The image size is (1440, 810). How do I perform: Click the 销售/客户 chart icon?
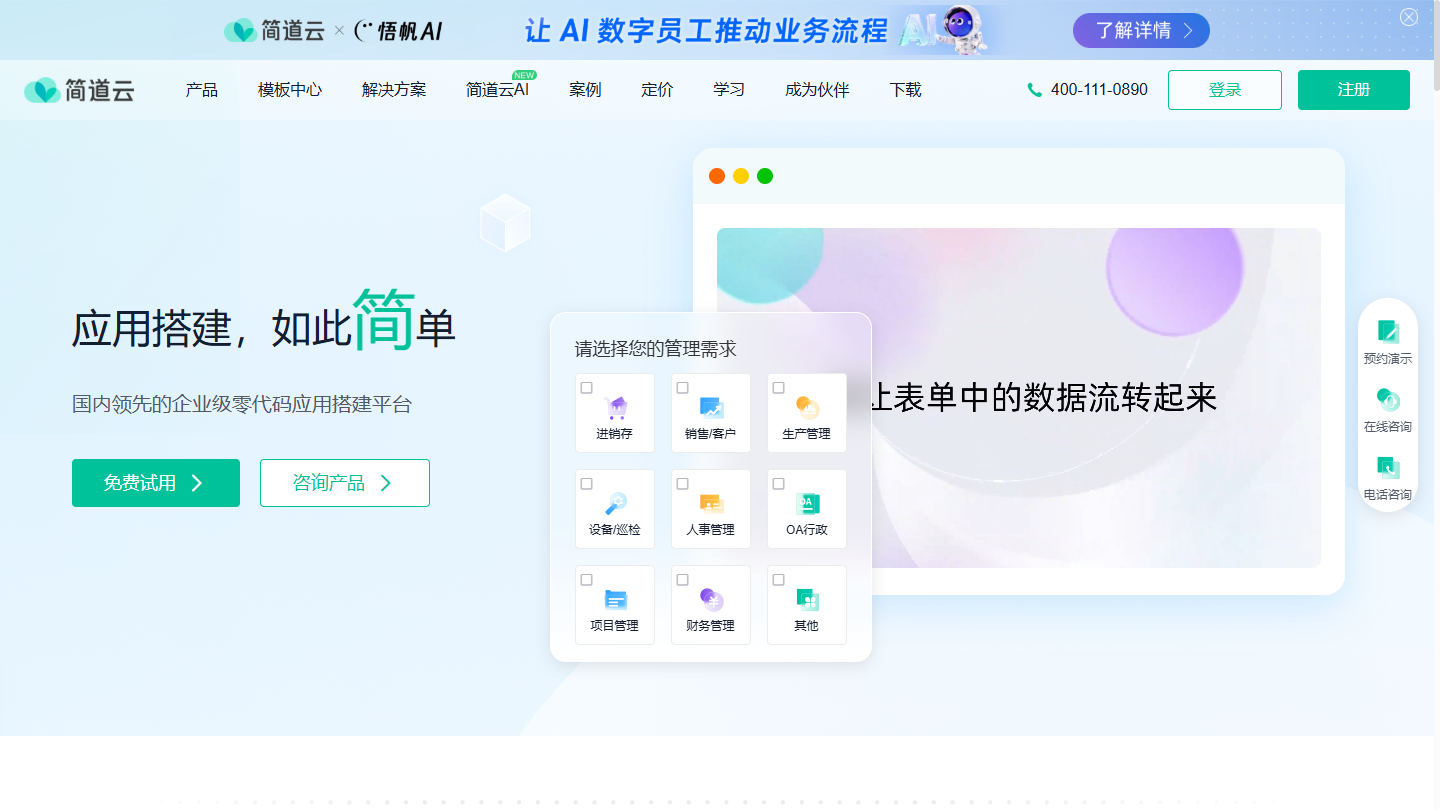pos(711,408)
